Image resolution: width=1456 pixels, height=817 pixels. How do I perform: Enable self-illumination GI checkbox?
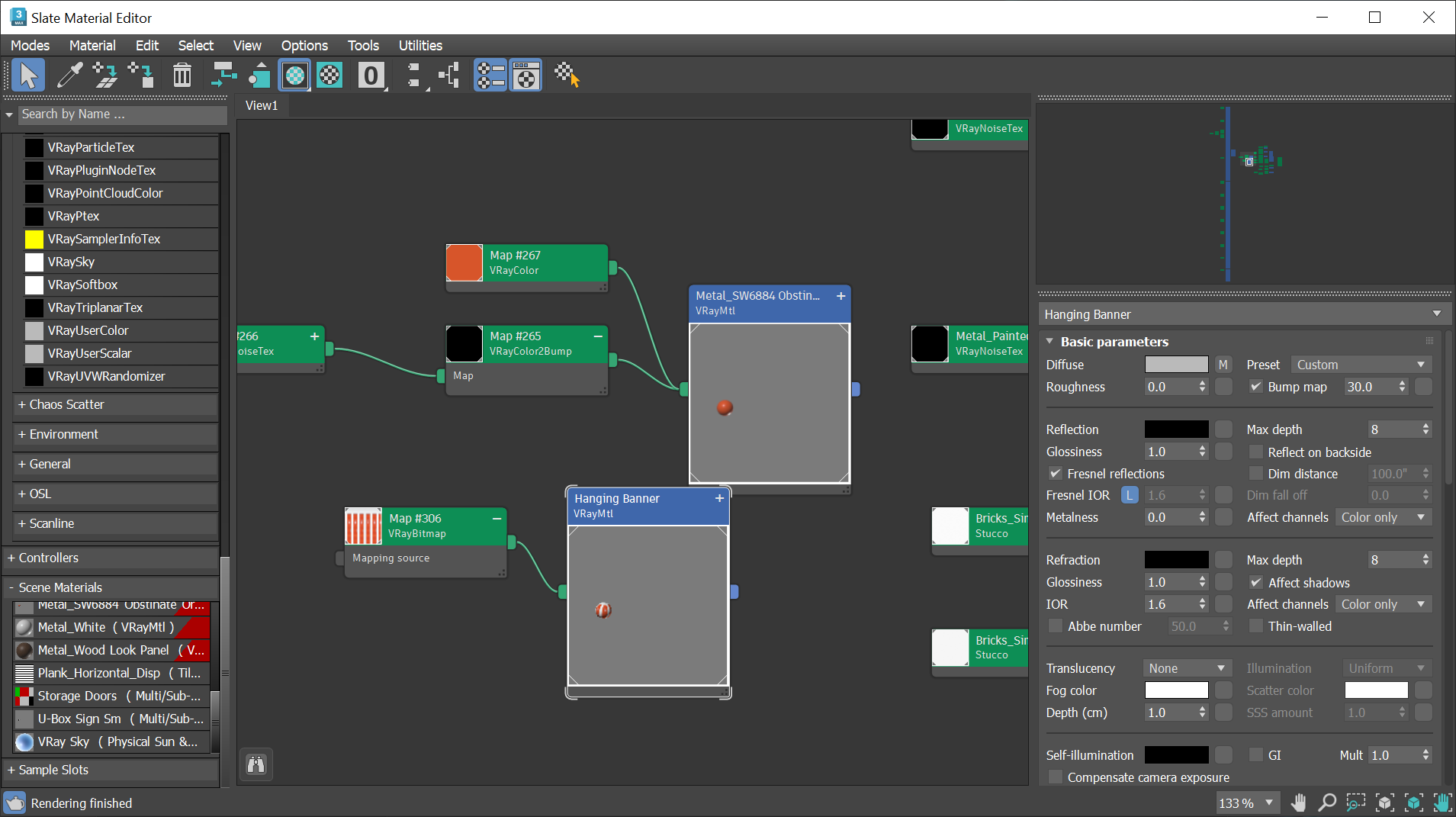1255,755
